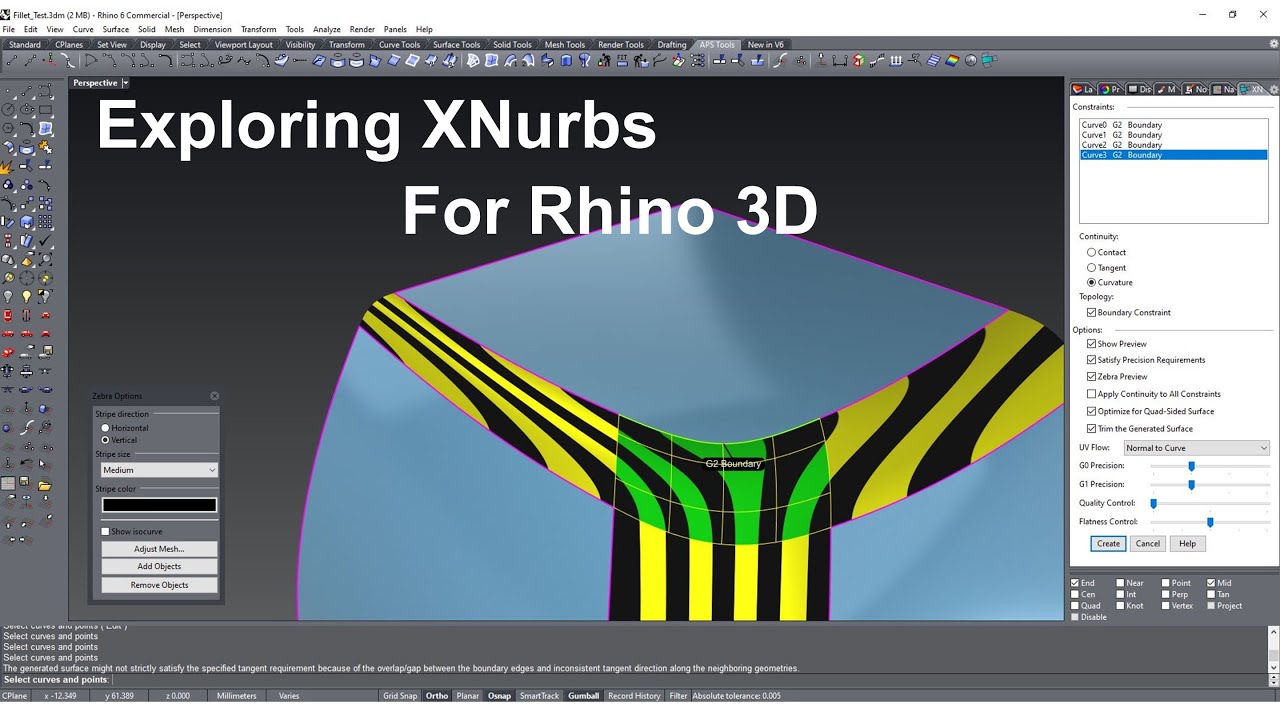Open the Named Views panel tab
Viewport: 1280px width, 720px height.
(x=1224, y=89)
